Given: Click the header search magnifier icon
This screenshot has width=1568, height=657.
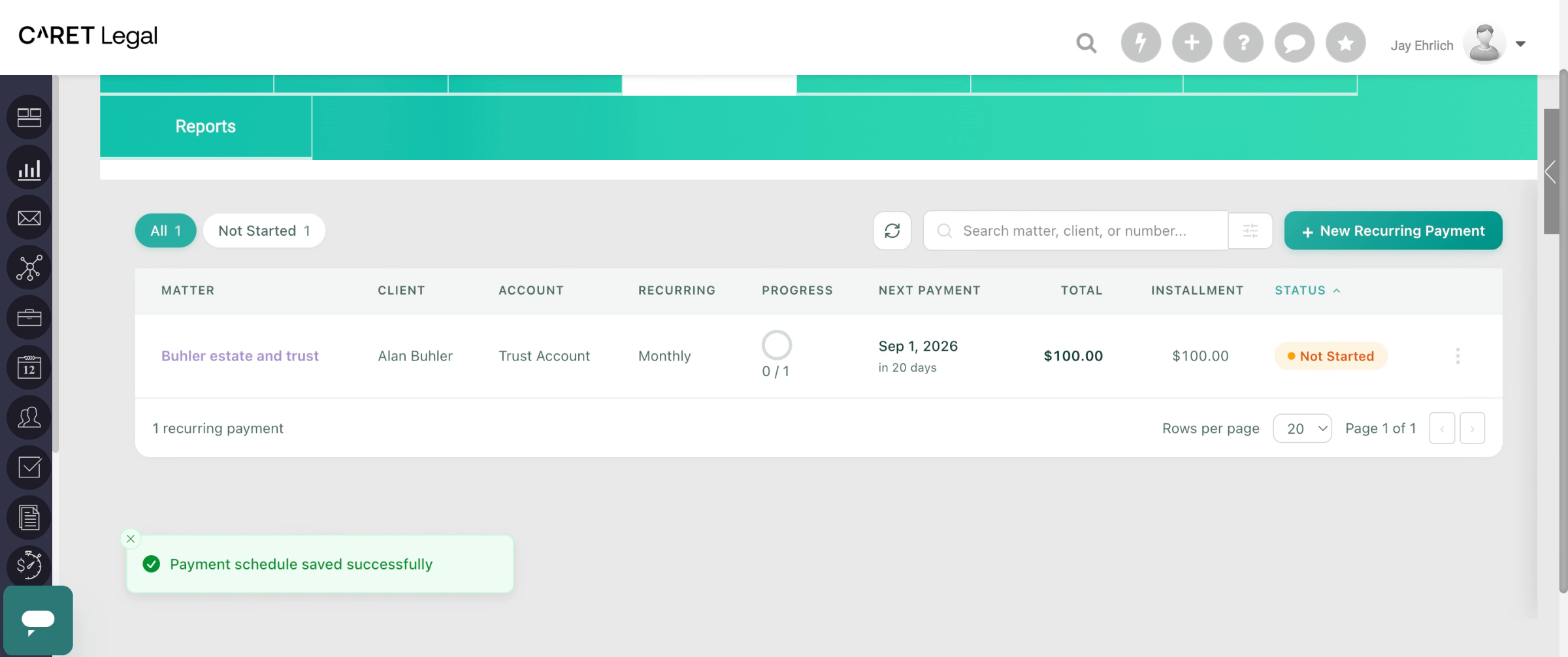Looking at the screenshot, I should tap(1086, 43).
